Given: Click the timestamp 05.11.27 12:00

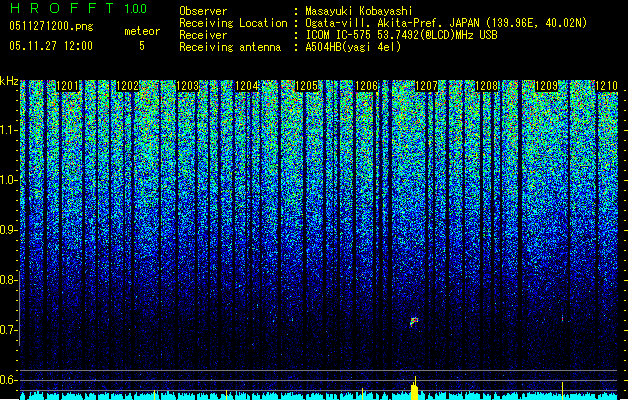Looking at the screenshot, I should (x=51, y=46).
